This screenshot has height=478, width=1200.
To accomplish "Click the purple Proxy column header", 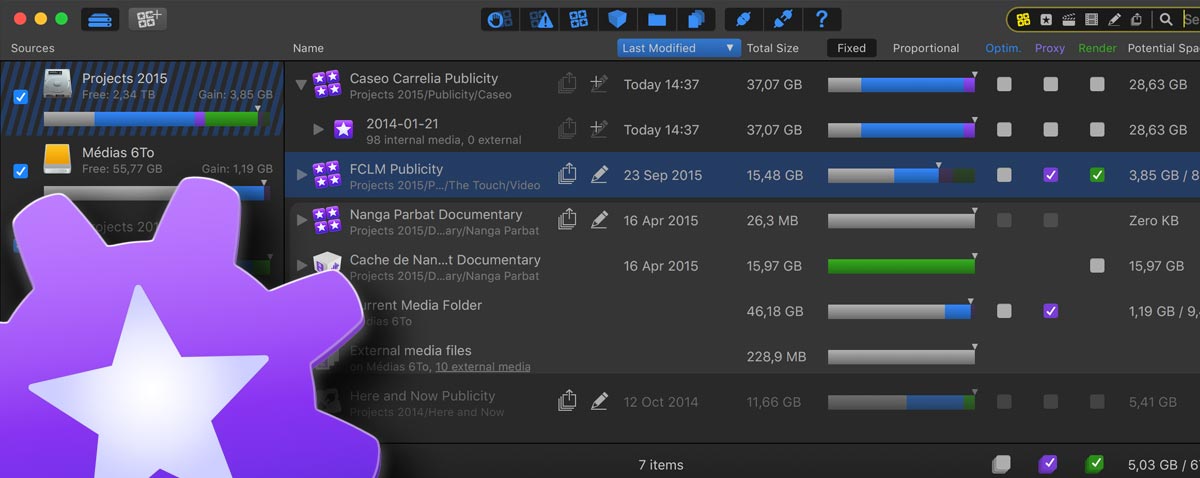I will (x=1050, y=48).
